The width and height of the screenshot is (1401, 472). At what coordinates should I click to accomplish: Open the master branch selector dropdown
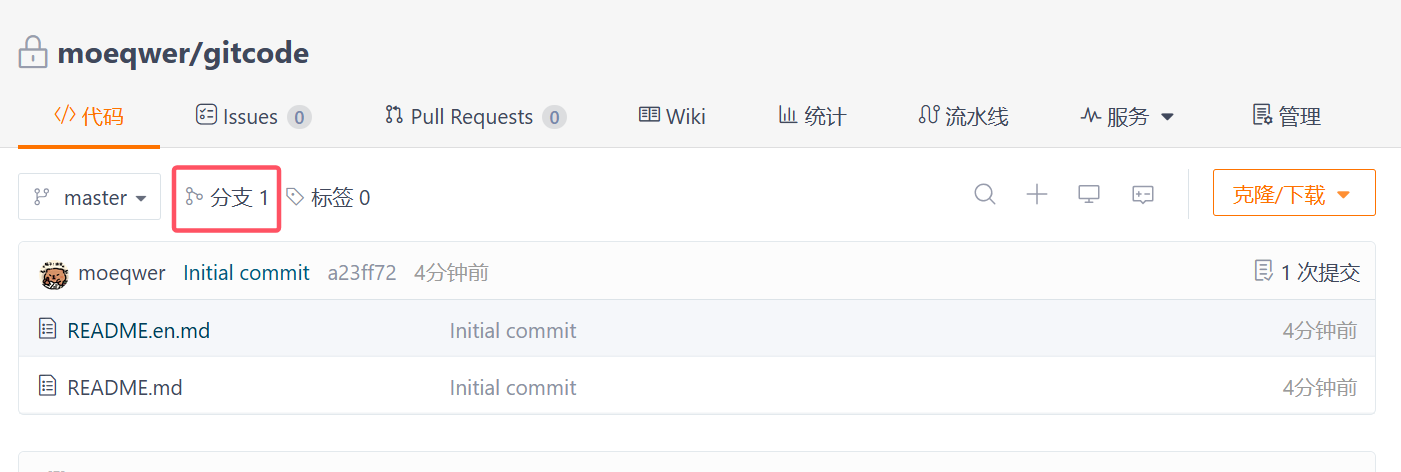click(x=90, y=197)
